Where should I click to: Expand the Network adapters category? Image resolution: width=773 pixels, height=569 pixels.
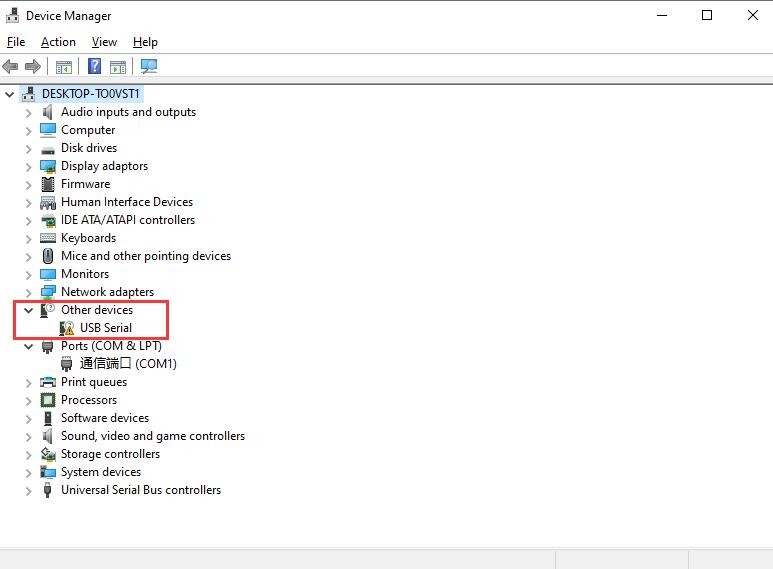(x=29, y=293)
